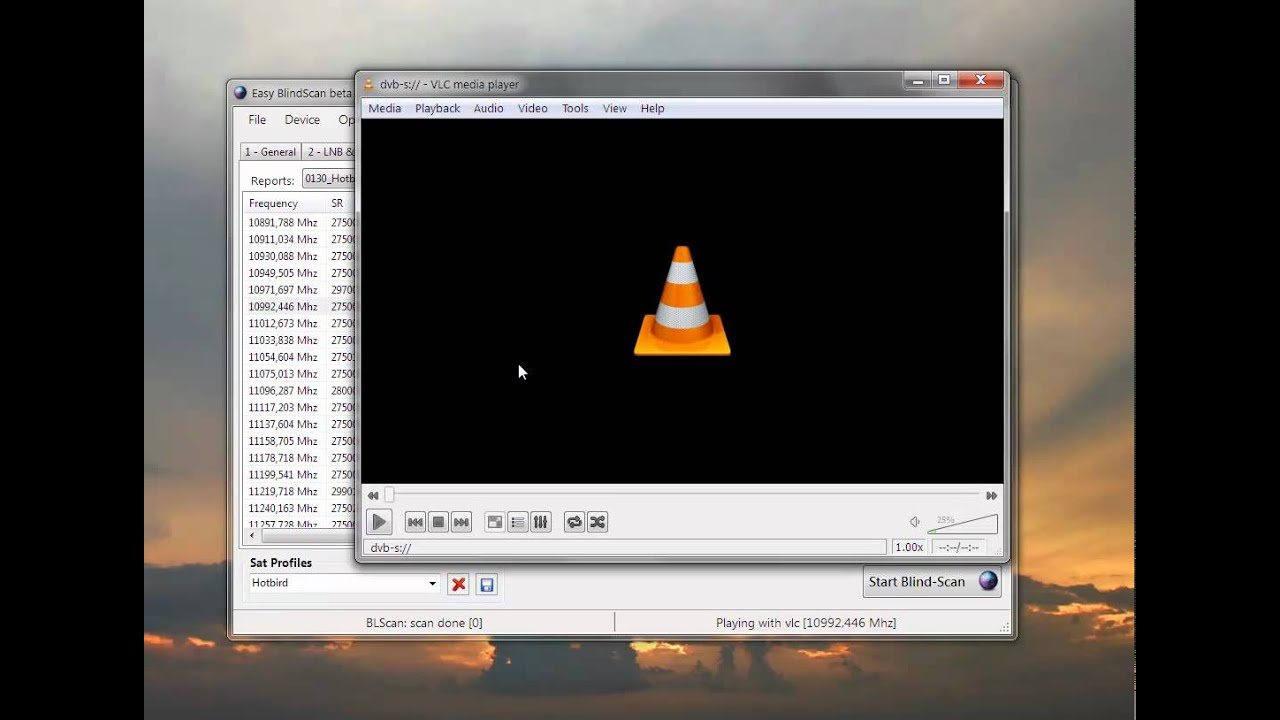The image size is (1280, 720).
Task: Select the 11096,287 Mhz row
Action: [x=300, y=391]
